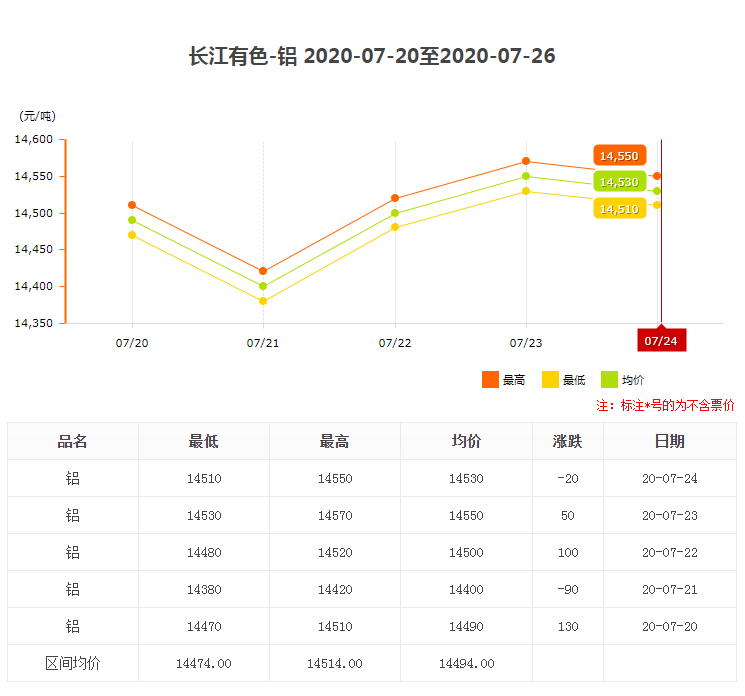745x696 pixels.
Task: Click the red 07/24 axis marker
Action: coord(661,340)
